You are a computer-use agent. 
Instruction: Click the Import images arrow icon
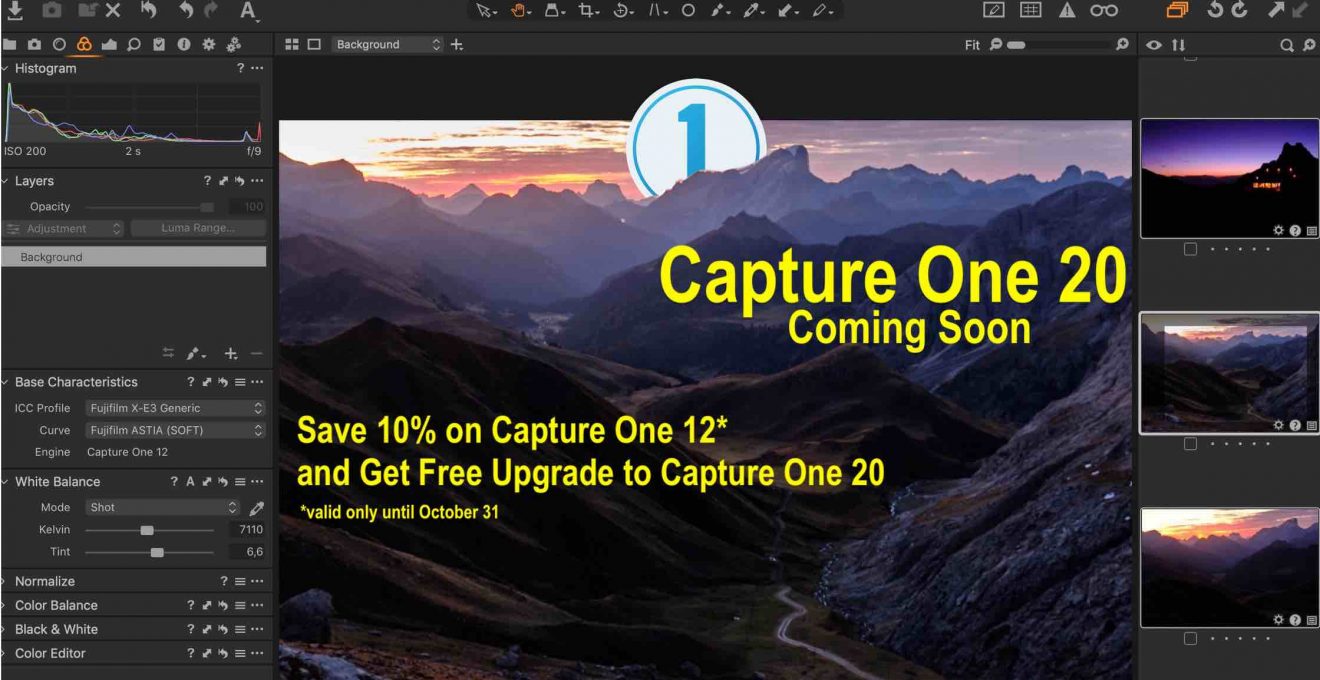[15, 10]
